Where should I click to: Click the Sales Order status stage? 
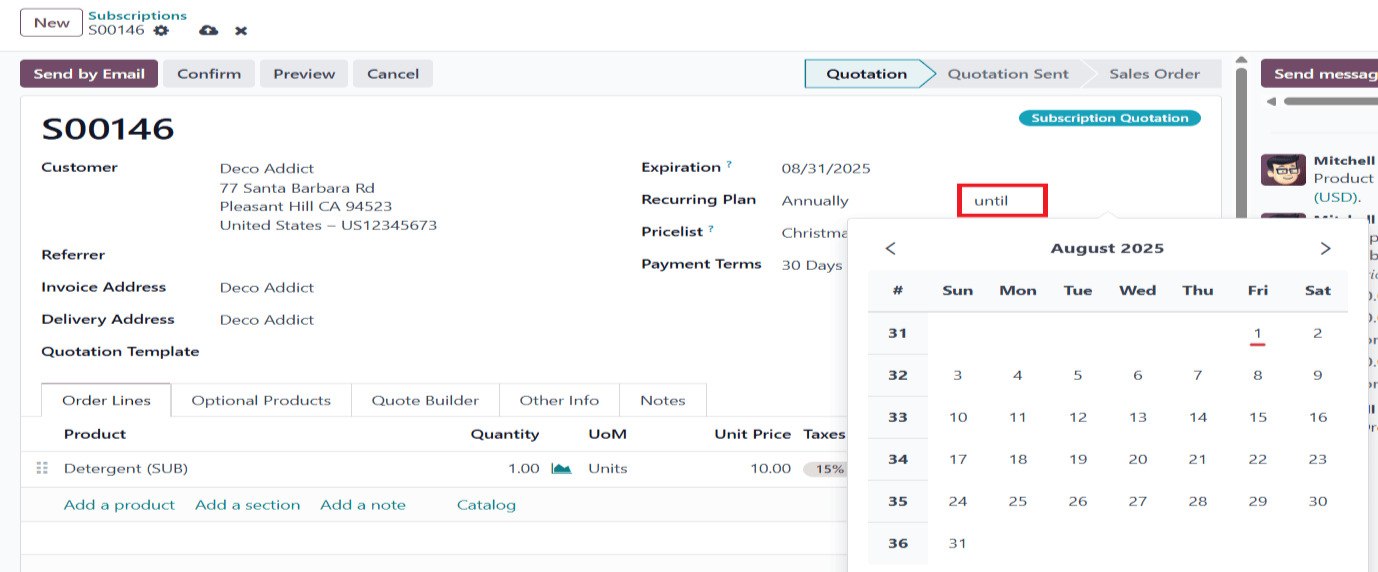(1154, 74)
